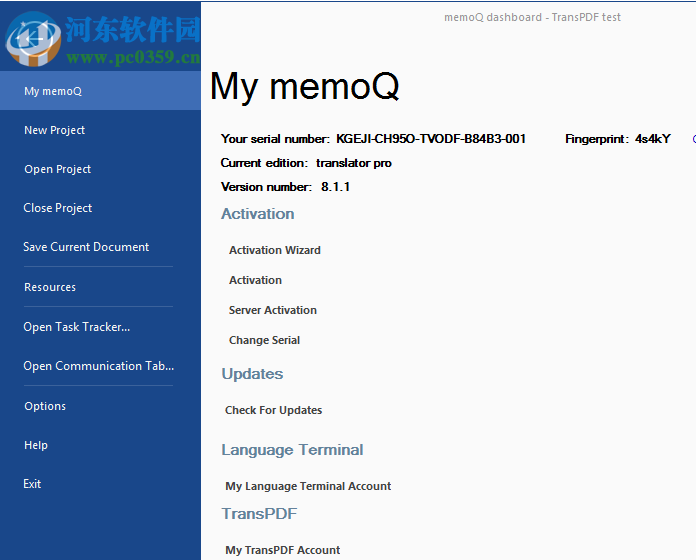This screenshot has height=560, width=696.
Task: Open Communication Tab... from the sidebar
Action: pyautogui.click(x=99, y=366)
